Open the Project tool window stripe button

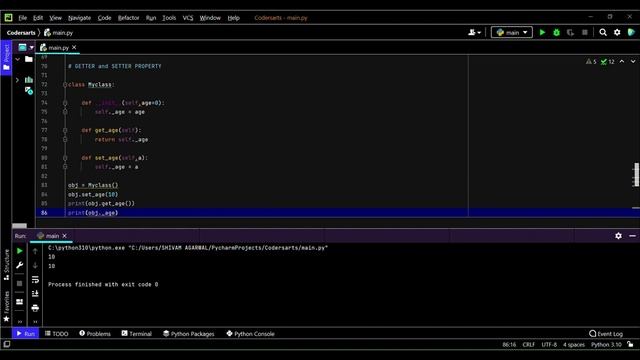click(x=6, y=58)
